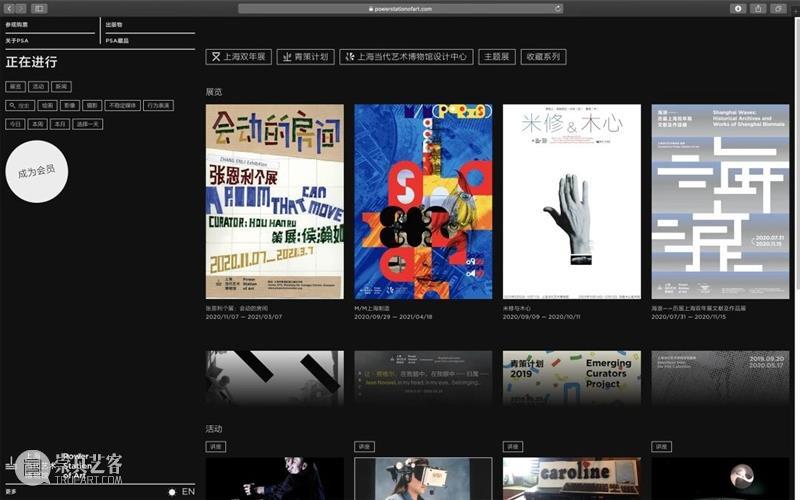
Task: Open the 关于PSA menu item
Action: (17, 40)
